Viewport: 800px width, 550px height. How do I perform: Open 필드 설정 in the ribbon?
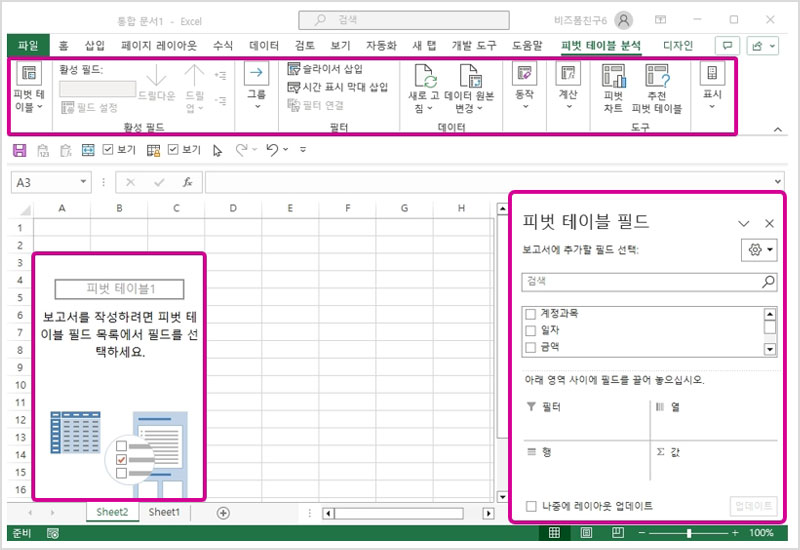(89, 107)
